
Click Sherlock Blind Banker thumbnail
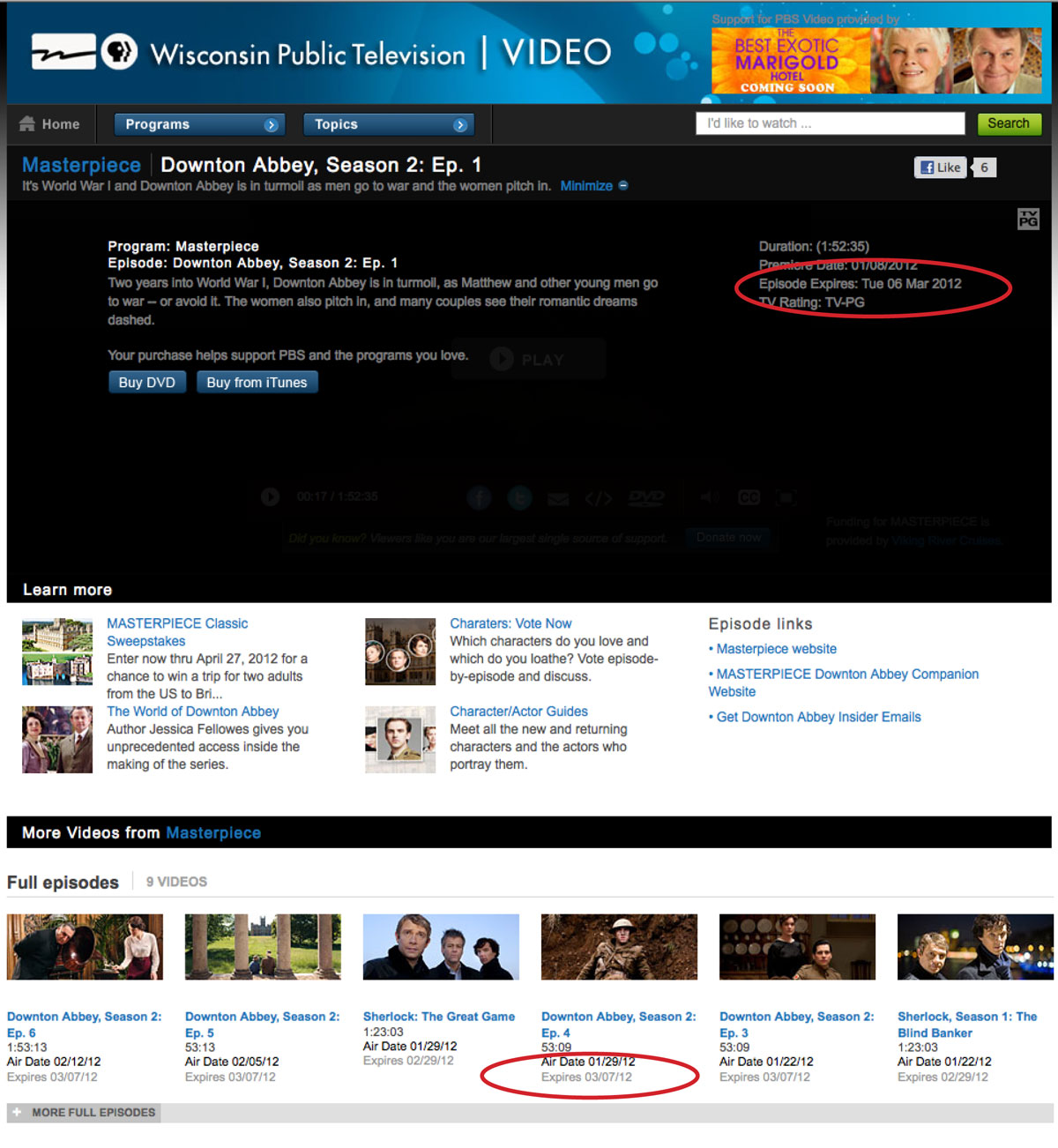(x=975, y=947)
